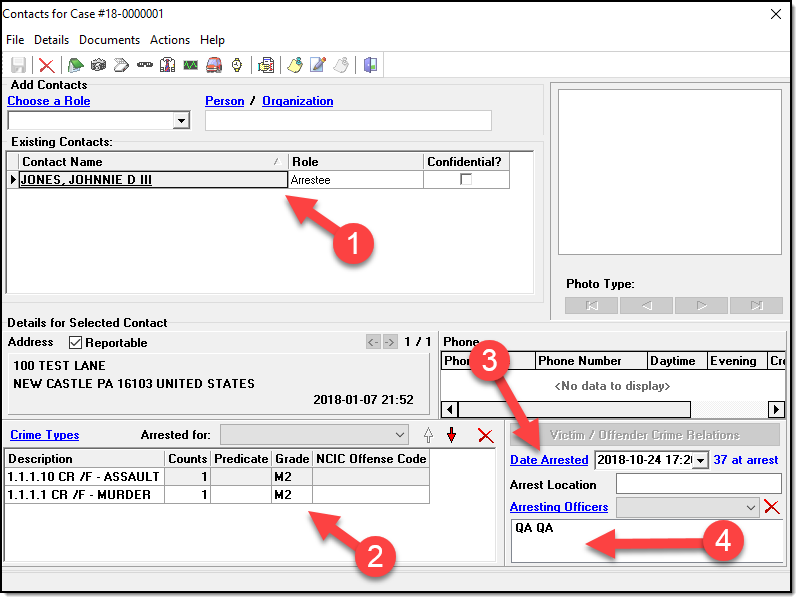Image resolution: width=800 pixels, height=601 pixels.
Task: Open the Choose a Role dropdown
Action: 181,121
